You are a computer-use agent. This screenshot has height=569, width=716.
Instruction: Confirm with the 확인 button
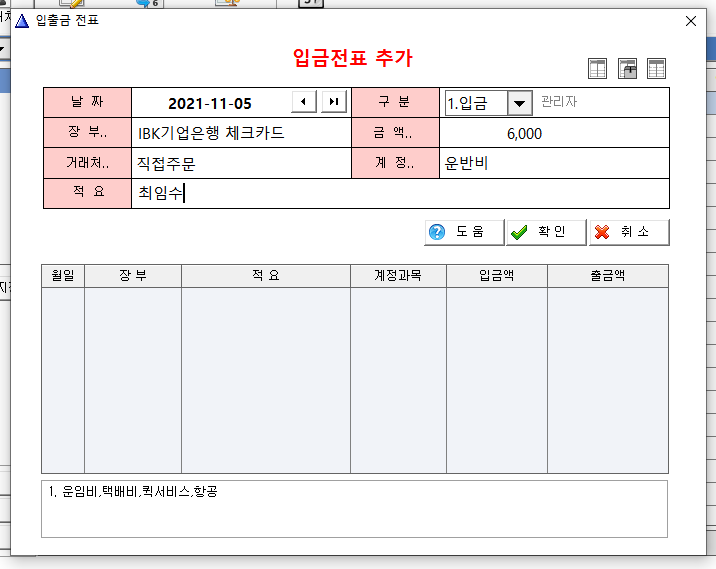coord(546,232)
